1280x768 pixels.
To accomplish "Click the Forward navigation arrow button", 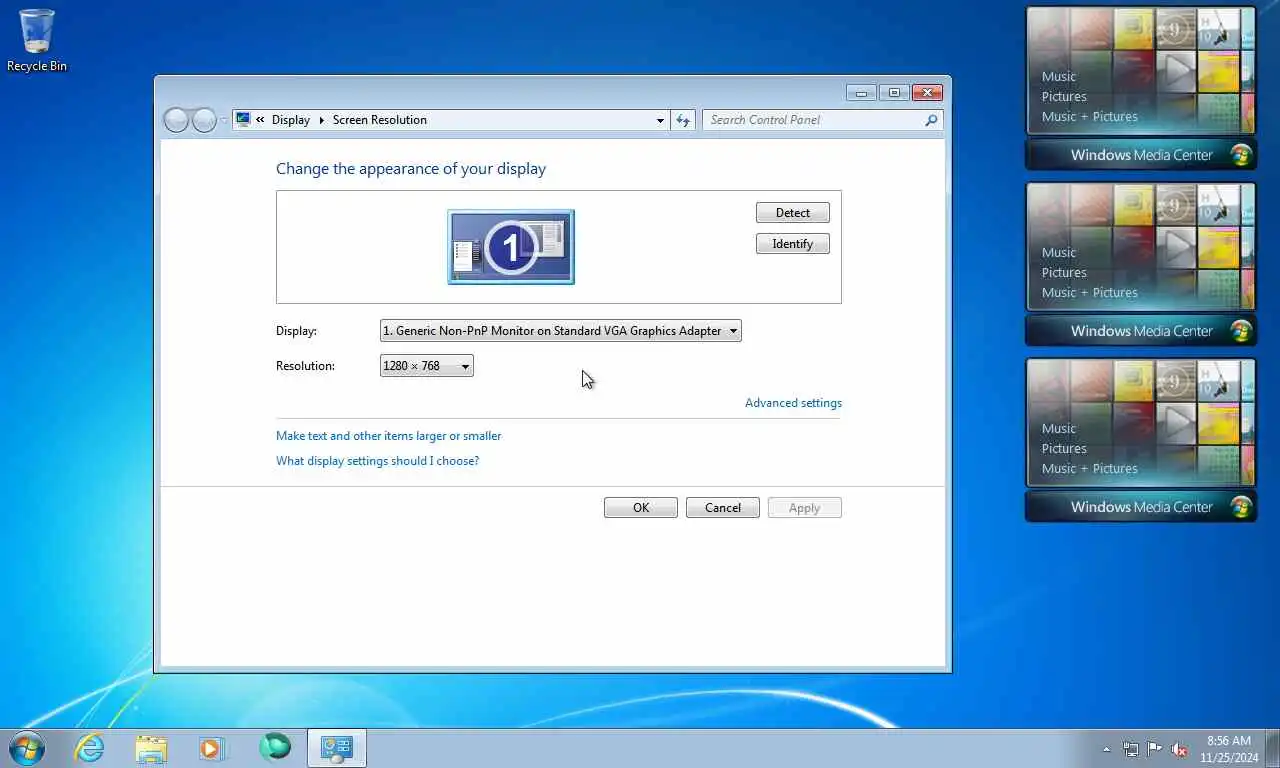I will (x=204, y=120).
